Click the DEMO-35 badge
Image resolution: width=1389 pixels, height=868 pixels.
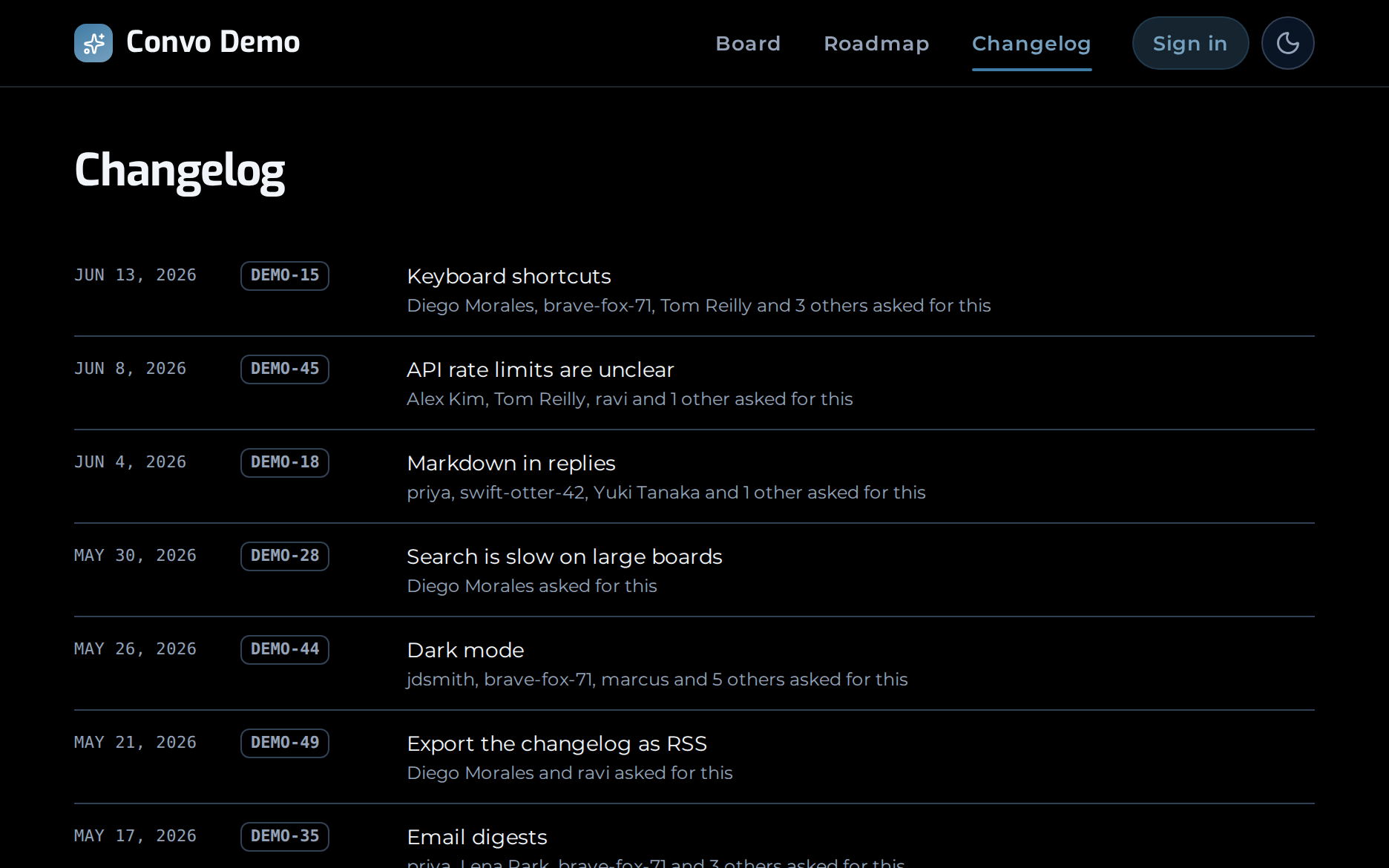285,836
